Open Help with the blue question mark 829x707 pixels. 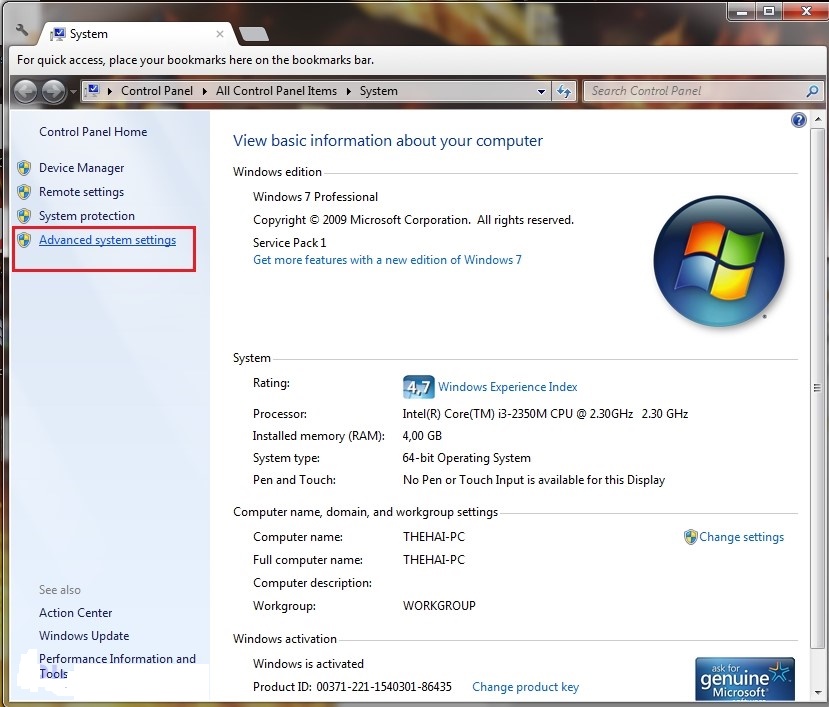[798, 120]
